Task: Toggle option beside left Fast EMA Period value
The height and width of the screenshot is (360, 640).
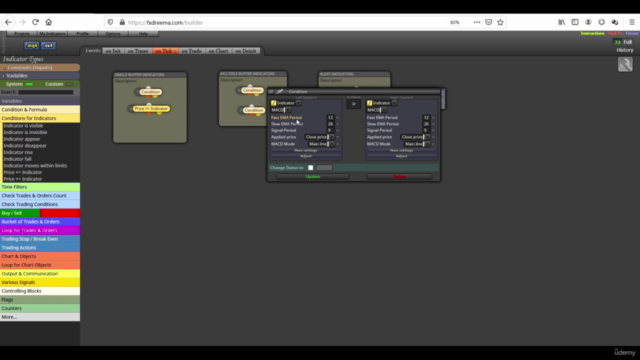Action: tap(338, 118)
